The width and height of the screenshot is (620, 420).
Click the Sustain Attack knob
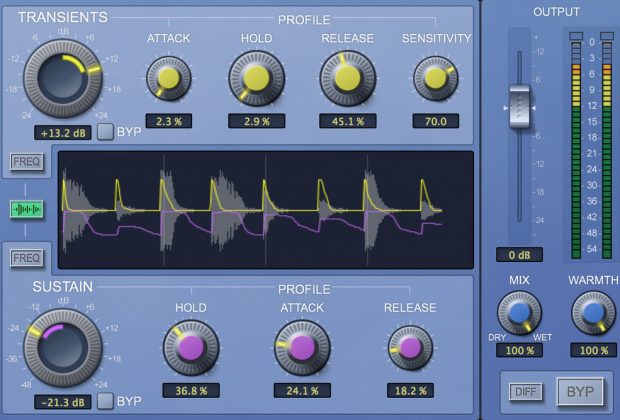coord(302,348)
